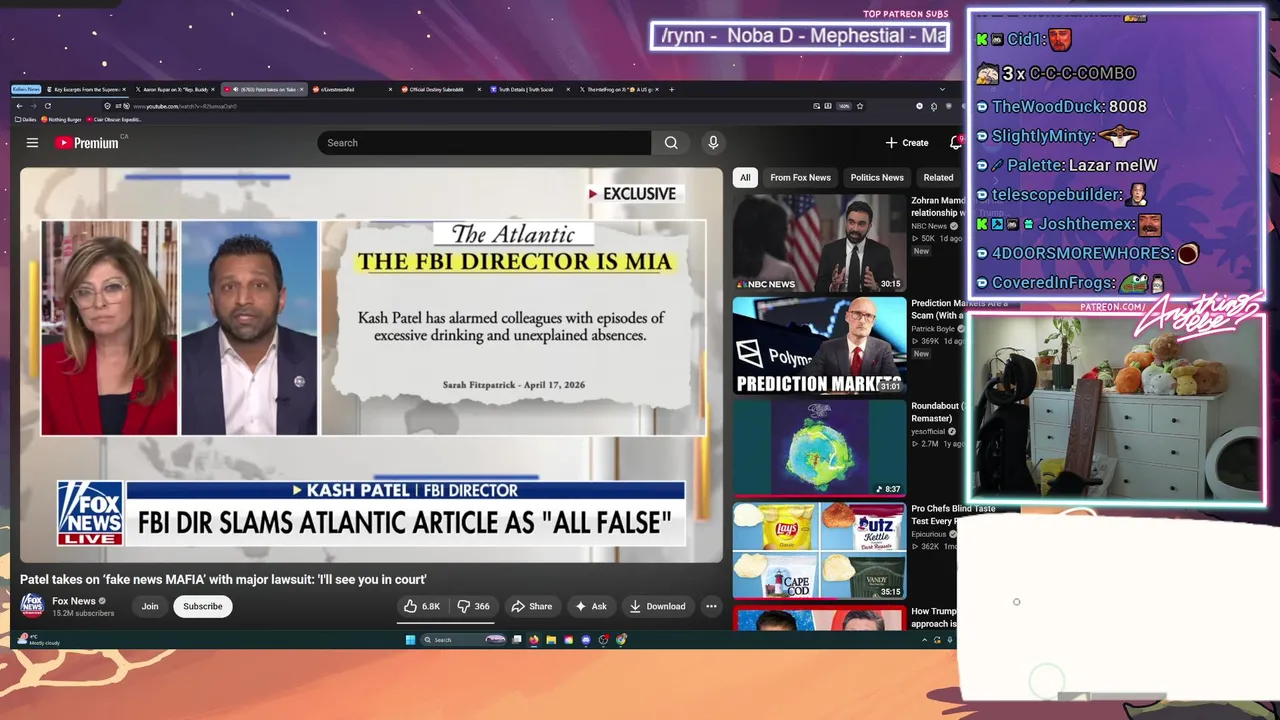Subscribe to Fox News channel

(203, 606)
